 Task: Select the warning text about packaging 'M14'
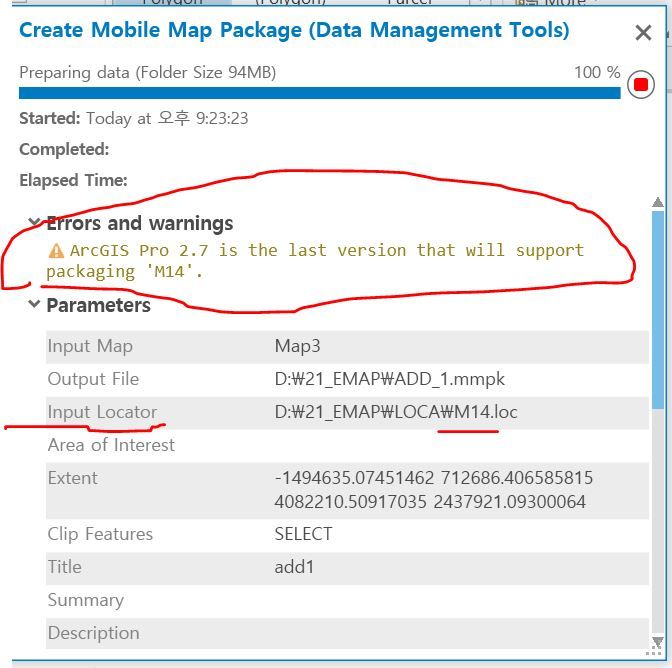pyautogui.click(x=315, y=261)
